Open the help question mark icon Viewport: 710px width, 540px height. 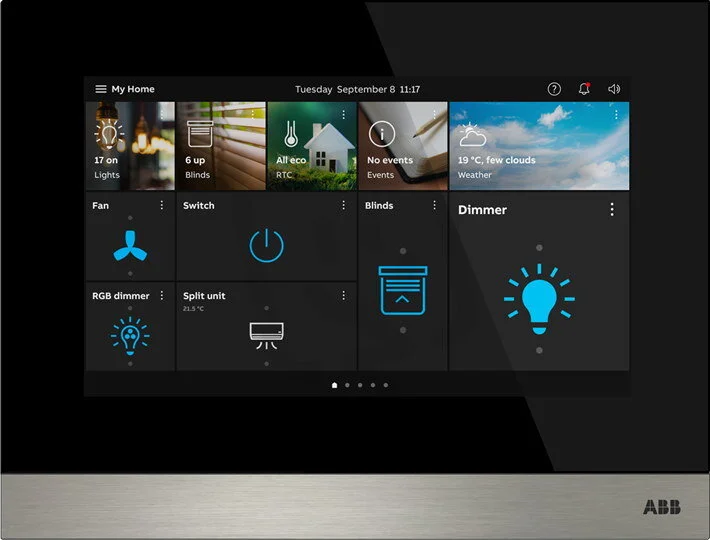[x=554, y=89]
